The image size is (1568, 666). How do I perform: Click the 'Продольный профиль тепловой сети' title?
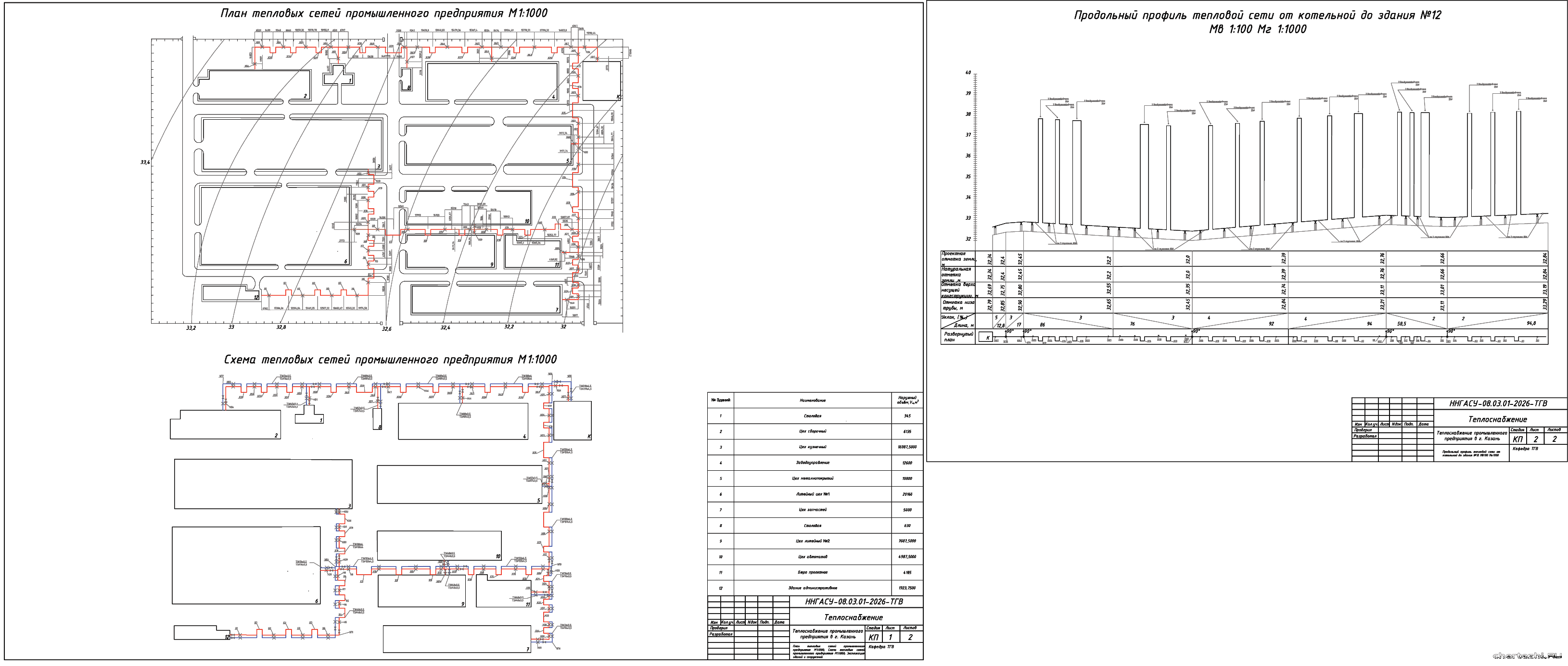click(x=1257, y=16)
